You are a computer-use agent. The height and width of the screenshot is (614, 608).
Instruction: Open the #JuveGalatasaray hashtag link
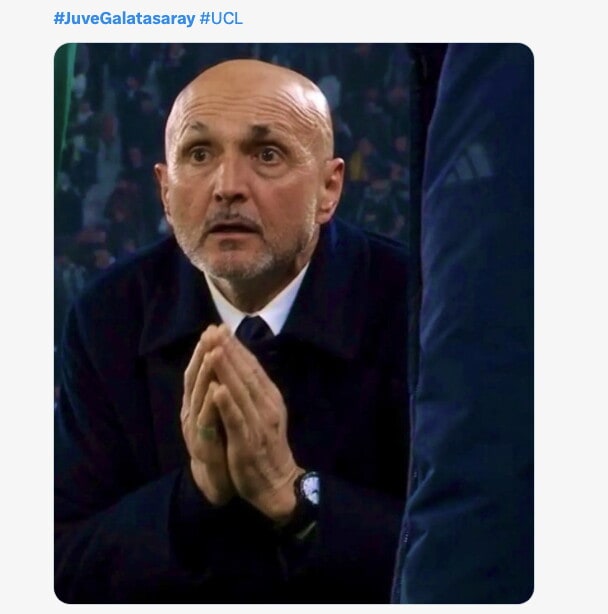[124, 18]
